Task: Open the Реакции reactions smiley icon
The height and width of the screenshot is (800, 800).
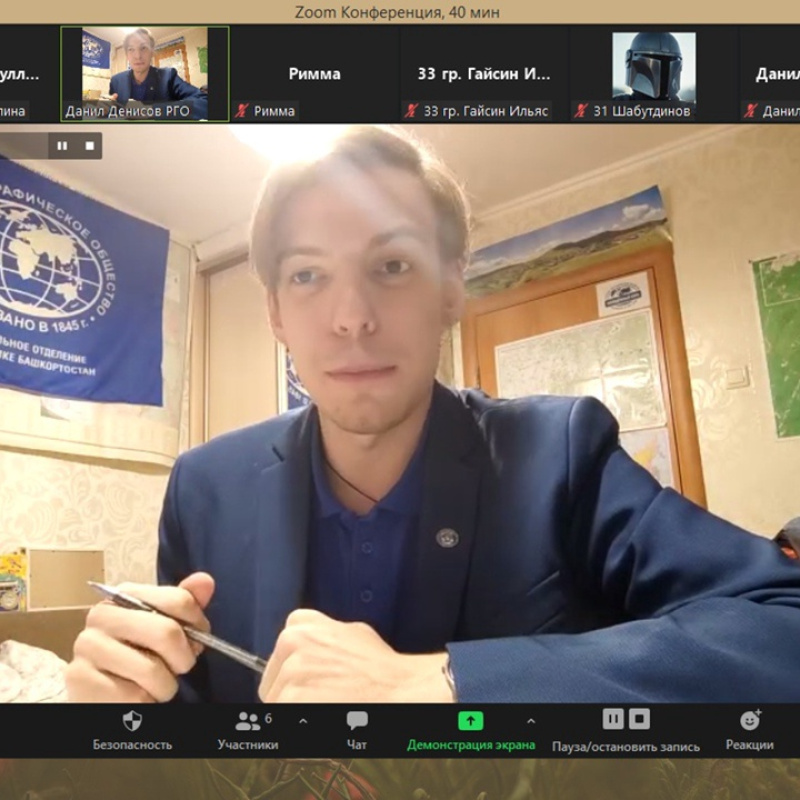Action: pos(750,721)
